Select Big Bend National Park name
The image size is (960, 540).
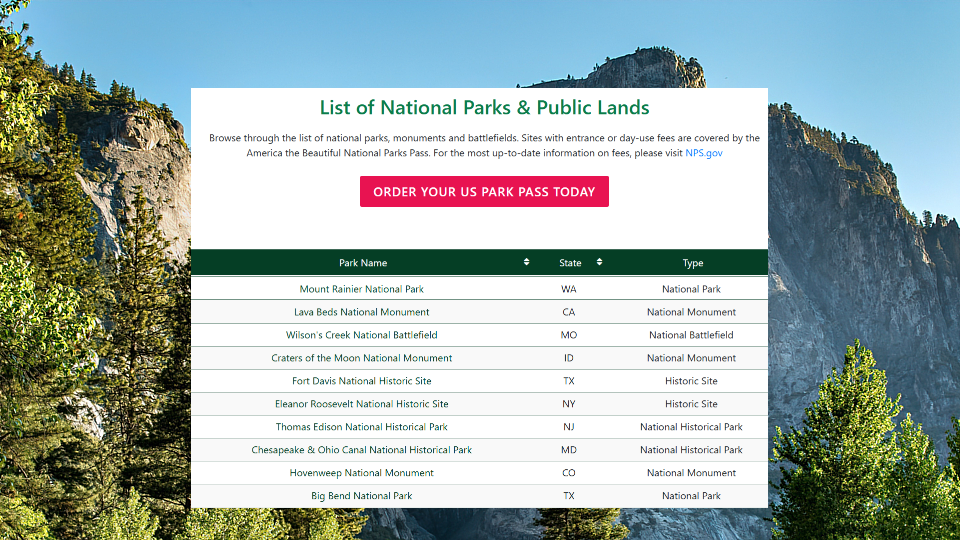[362, 496]
